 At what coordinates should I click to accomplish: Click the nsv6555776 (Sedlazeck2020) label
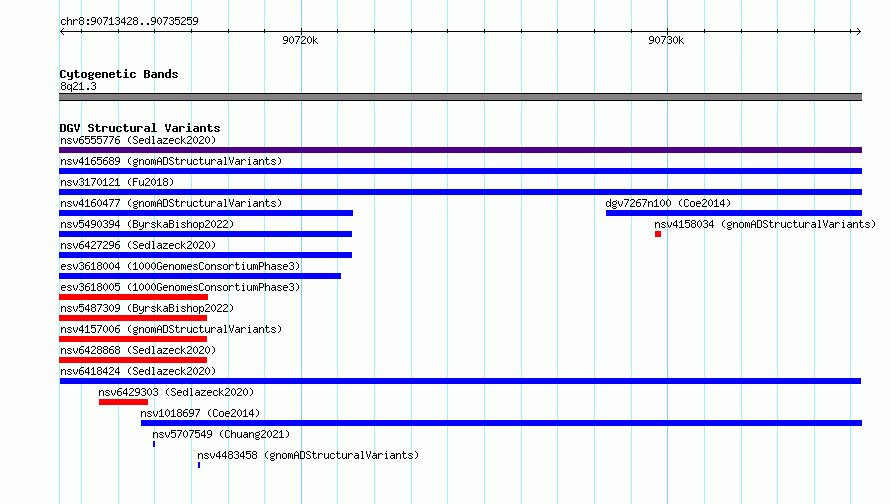(x=138, y=140)
